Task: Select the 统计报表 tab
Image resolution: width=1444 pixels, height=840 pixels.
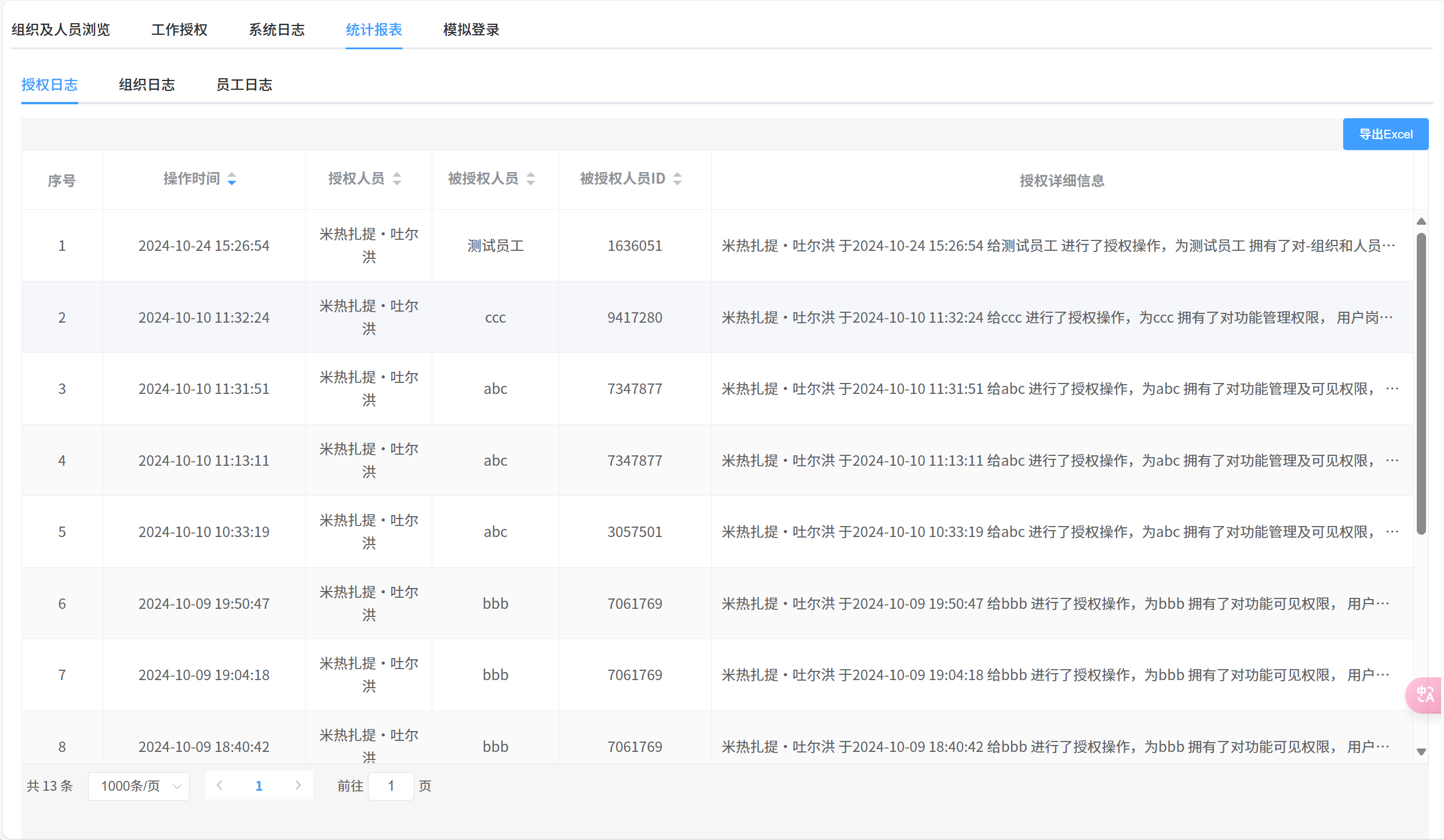Action: [x=374, y=30]
